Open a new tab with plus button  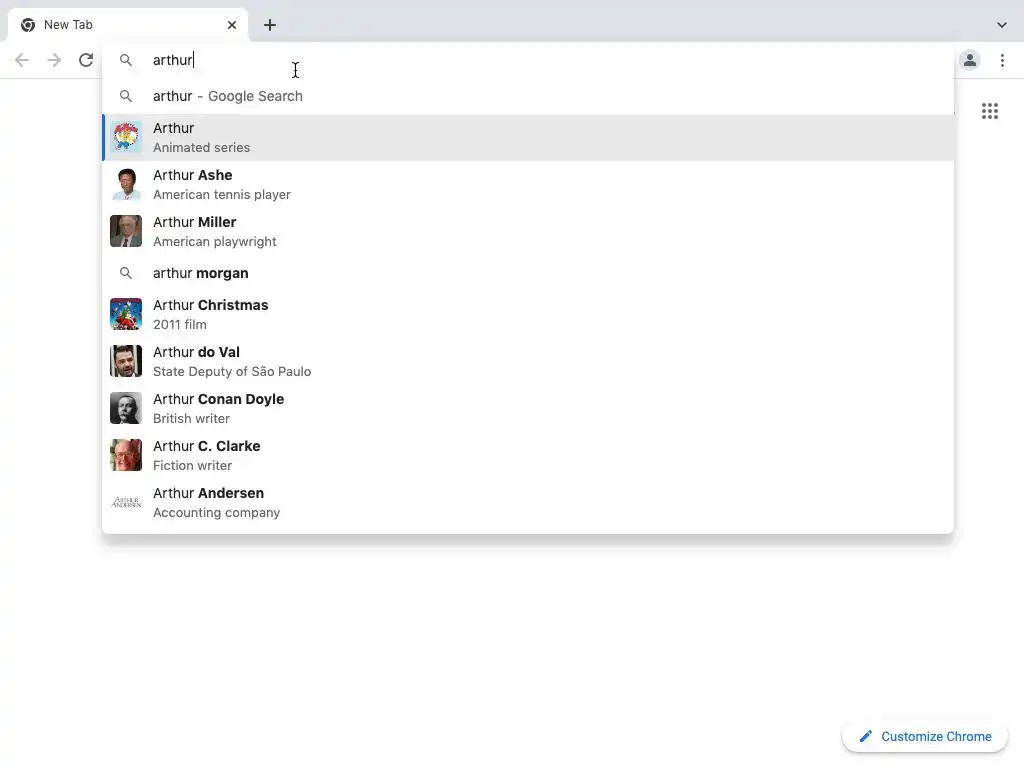coord(270,25)
